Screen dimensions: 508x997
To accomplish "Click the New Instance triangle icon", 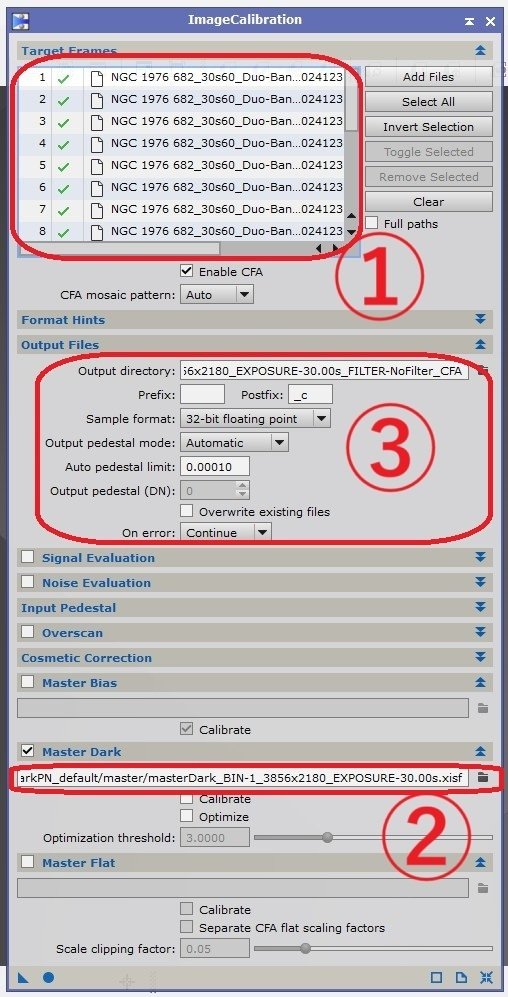I will click(x=24, y=978).
